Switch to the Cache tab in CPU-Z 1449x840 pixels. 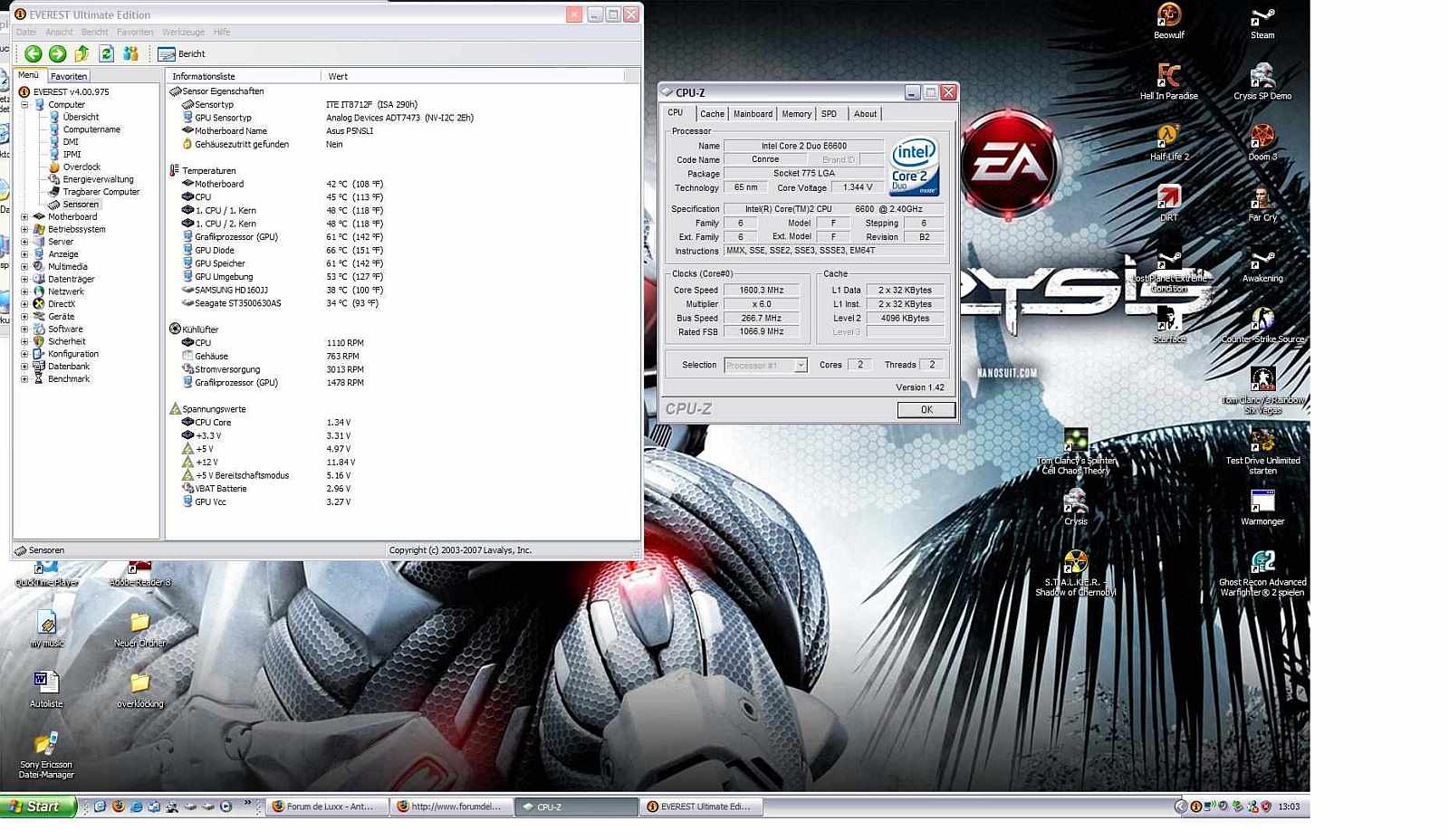[x=712, y=114]
